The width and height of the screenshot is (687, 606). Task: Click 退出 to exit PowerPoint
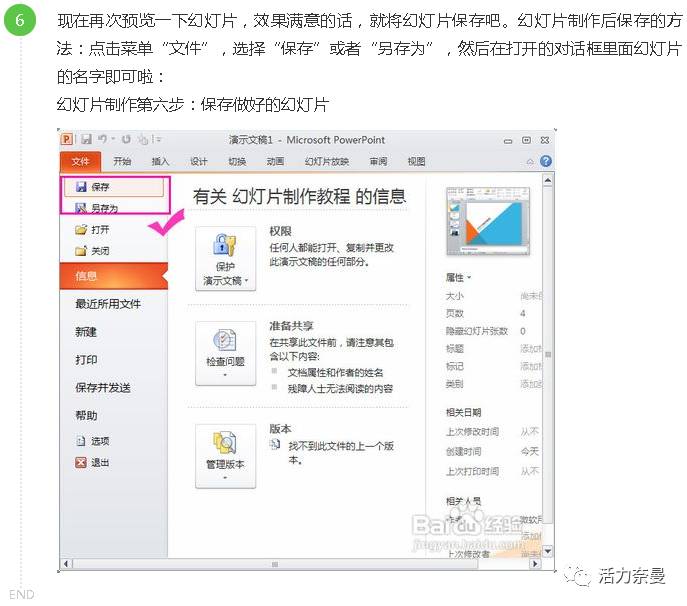click(92, 462)
